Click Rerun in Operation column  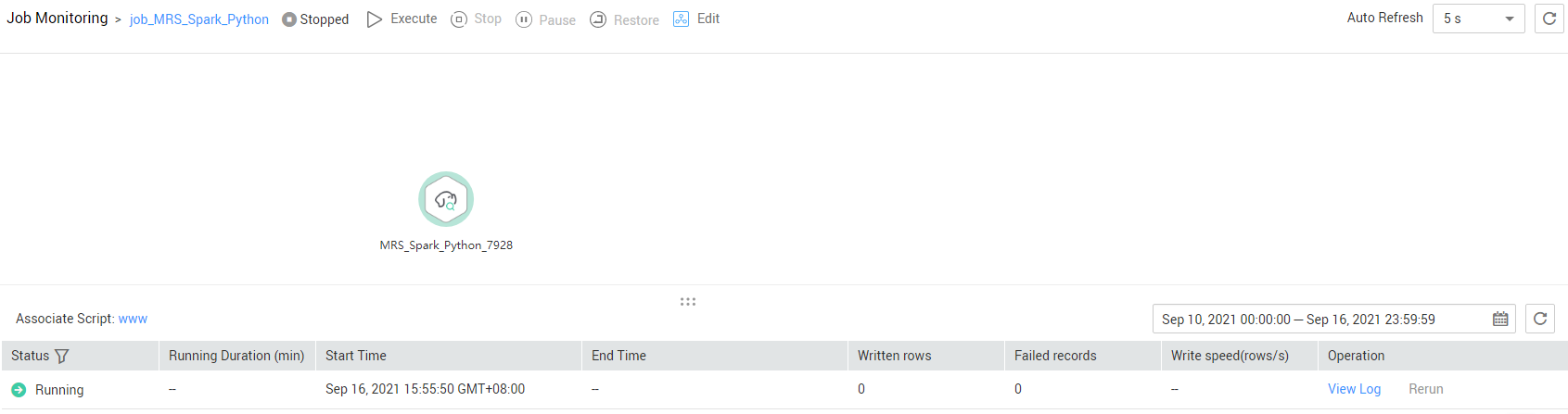1426,389
